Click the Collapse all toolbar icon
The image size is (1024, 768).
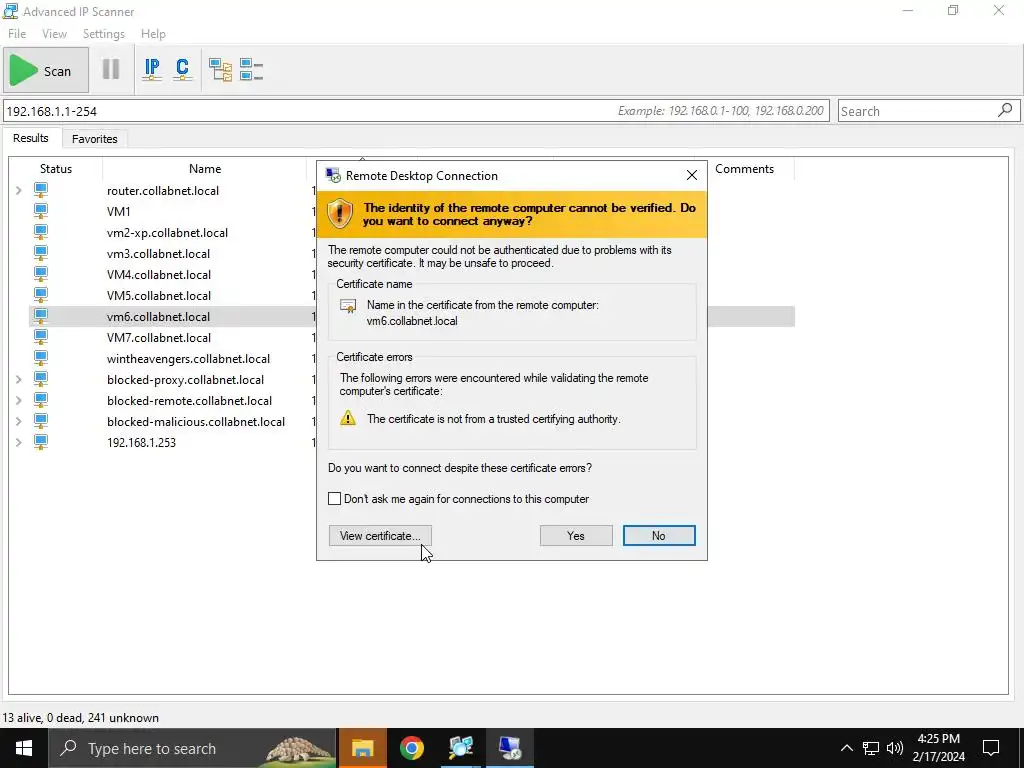point(251,69)
